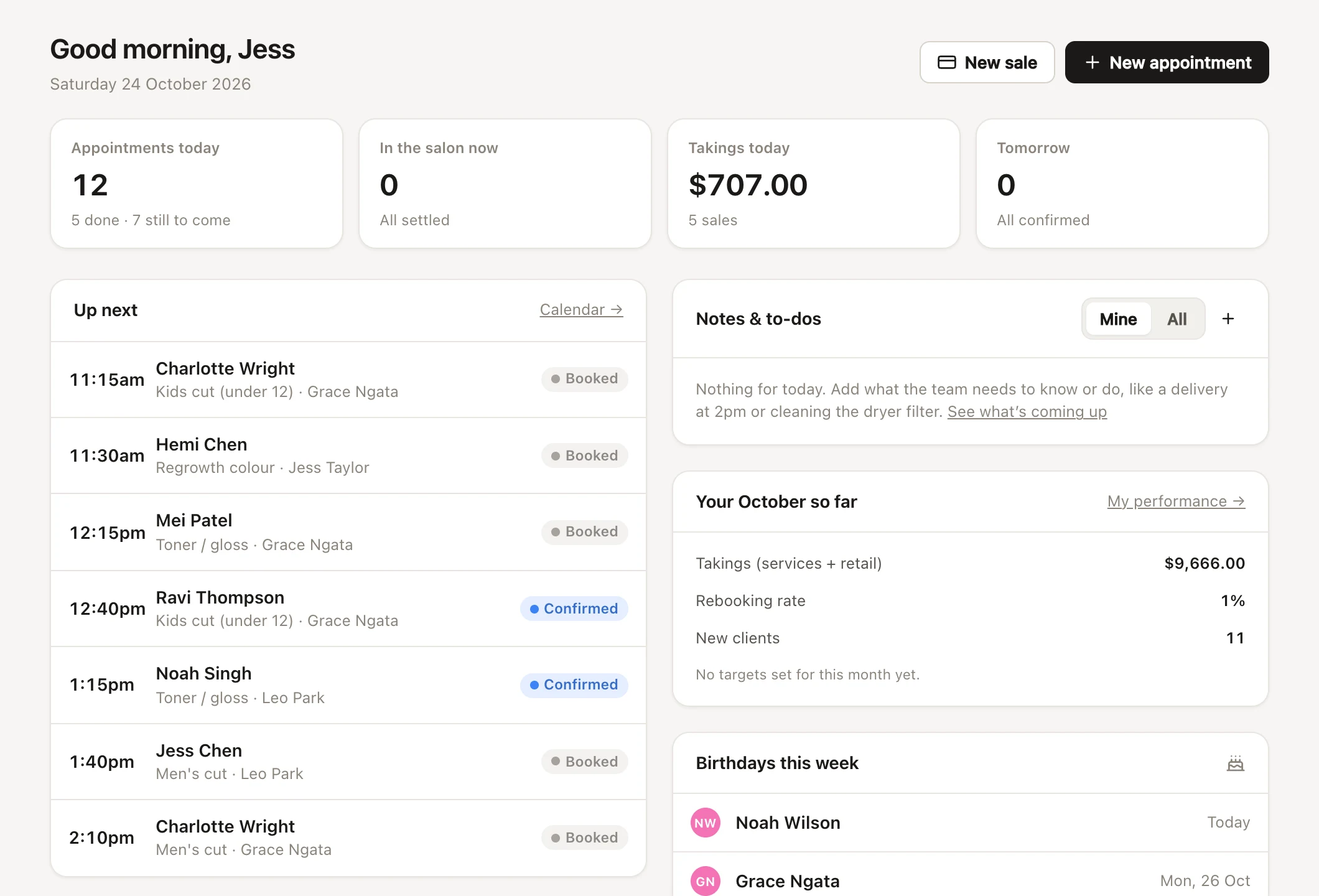Select Noah Wilson birthday name
This screenshot has width=1319, height=896.
click(788, 823)
